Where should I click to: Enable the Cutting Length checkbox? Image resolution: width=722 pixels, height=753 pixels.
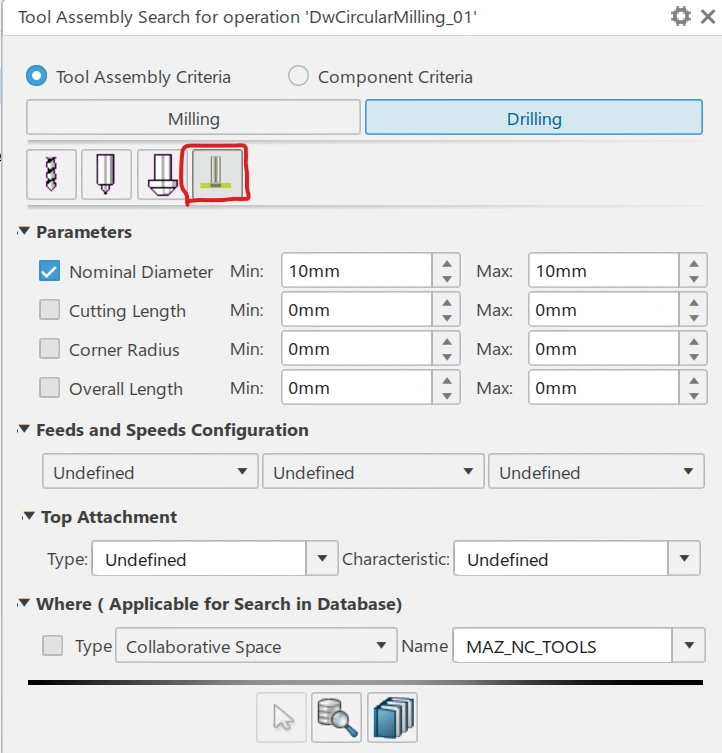click(50, 310)
